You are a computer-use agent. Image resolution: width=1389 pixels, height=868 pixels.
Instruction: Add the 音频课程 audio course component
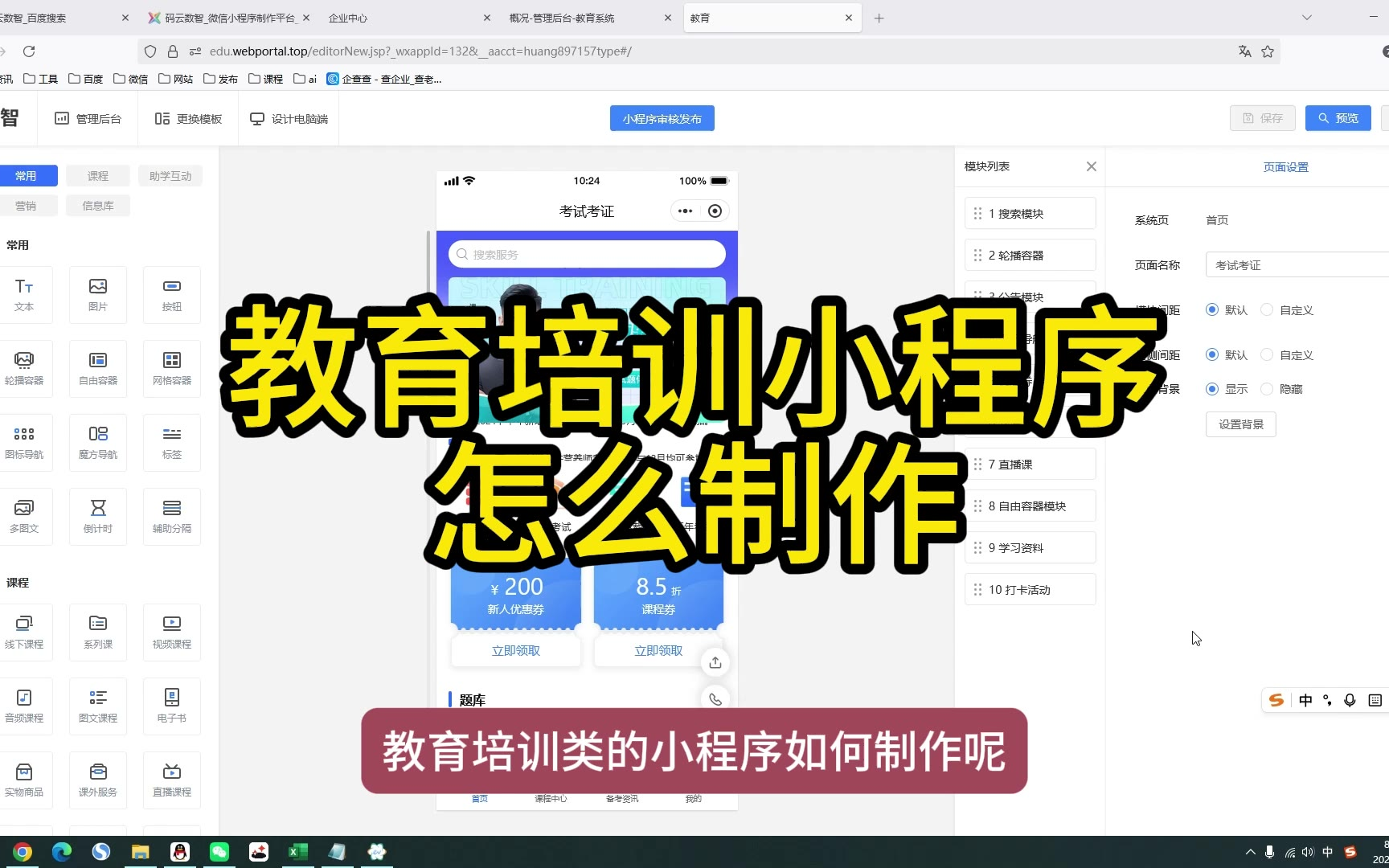pyautogui.click(x=24, y=706)
